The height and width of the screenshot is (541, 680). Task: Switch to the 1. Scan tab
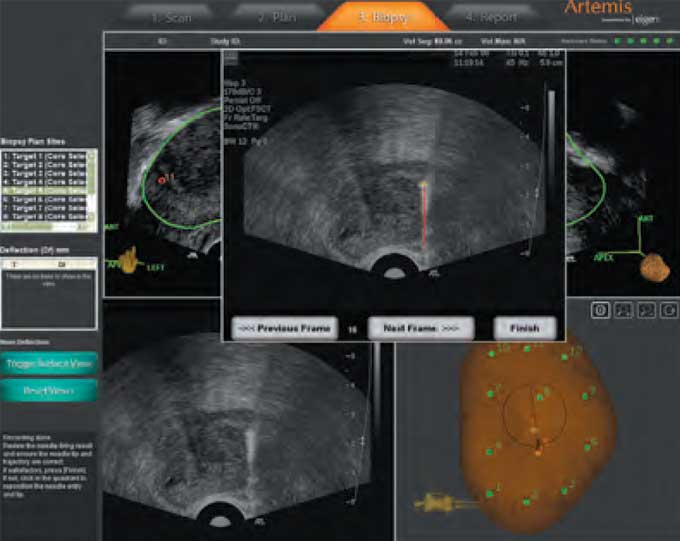coord(171,18)
